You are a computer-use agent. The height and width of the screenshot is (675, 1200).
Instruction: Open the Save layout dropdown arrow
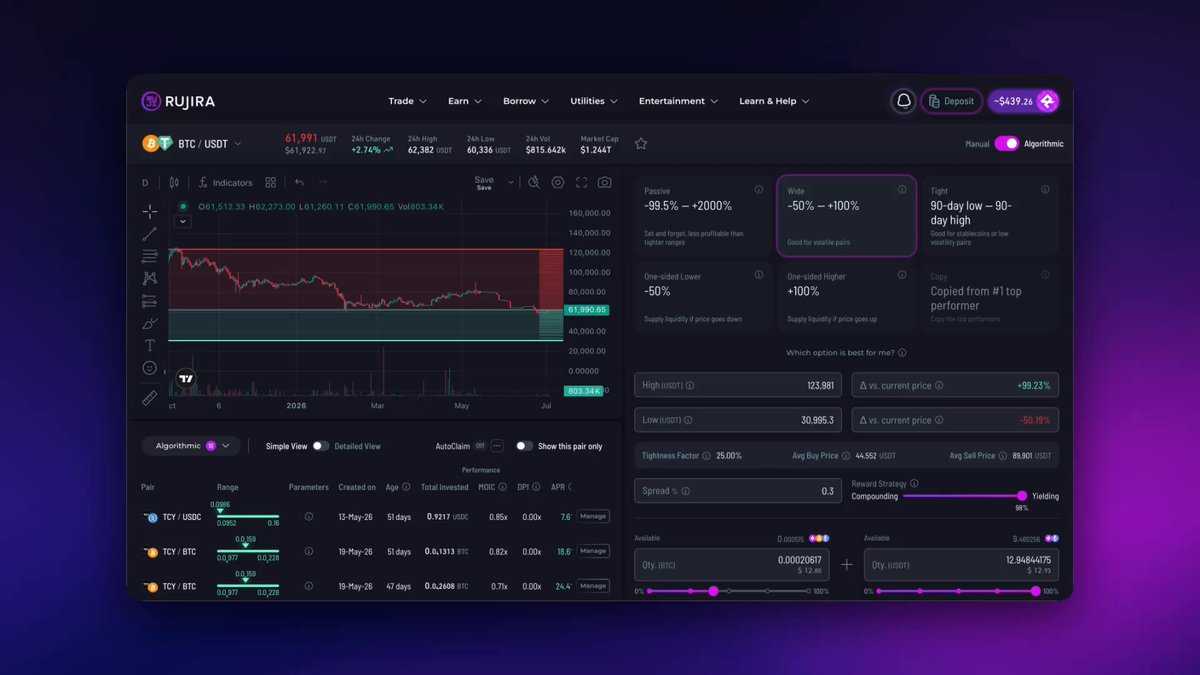[511, 183]
